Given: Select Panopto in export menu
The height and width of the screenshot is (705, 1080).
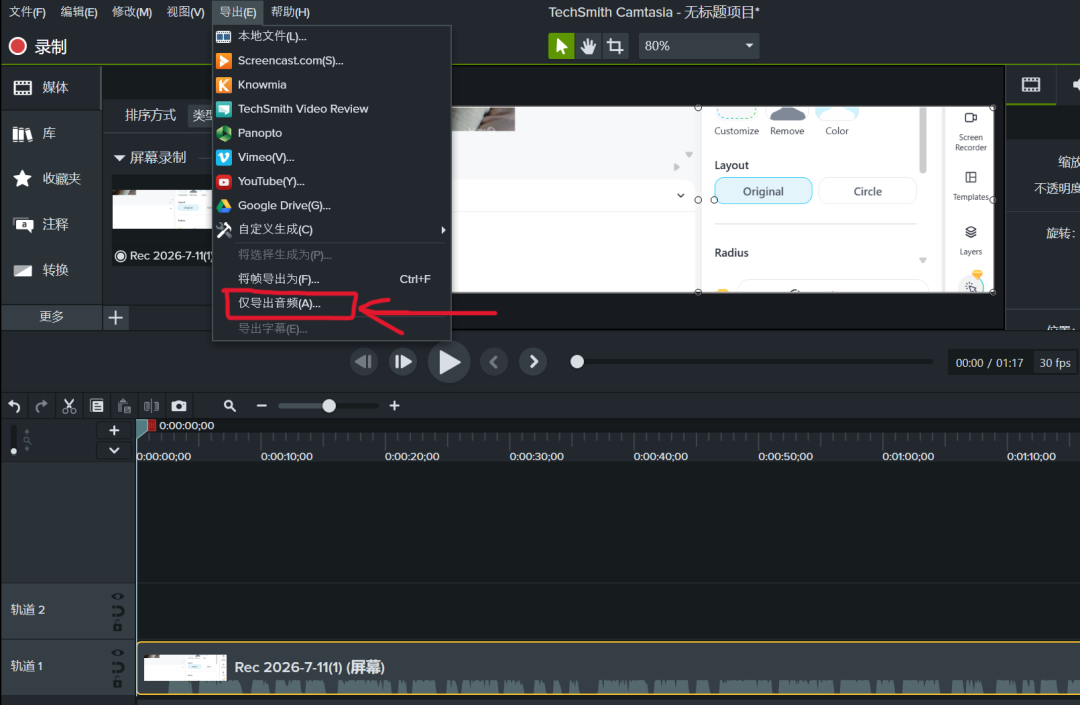Looking at the screenshot, I should [332, 133].
